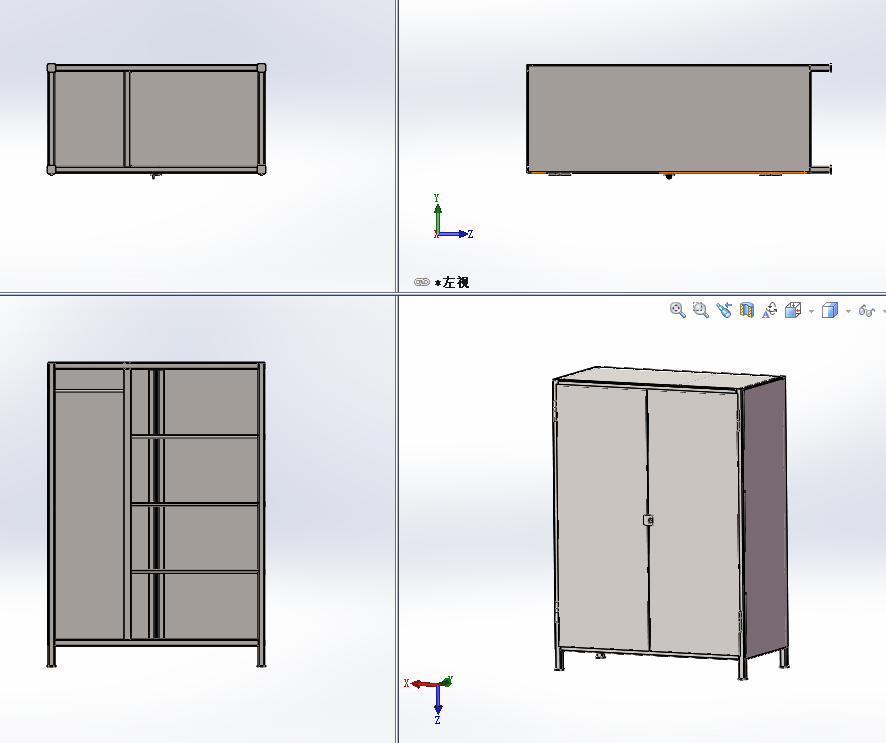Click the Hide/Show Items glasses icon
This screenshot has height=743, width=886.
tap(866, 311)
